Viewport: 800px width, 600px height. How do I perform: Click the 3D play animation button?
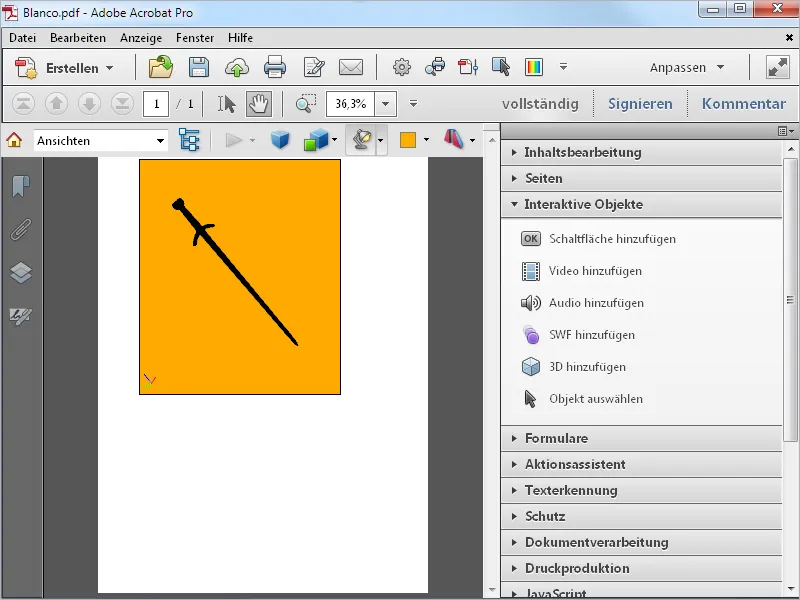tap(234, 140)
